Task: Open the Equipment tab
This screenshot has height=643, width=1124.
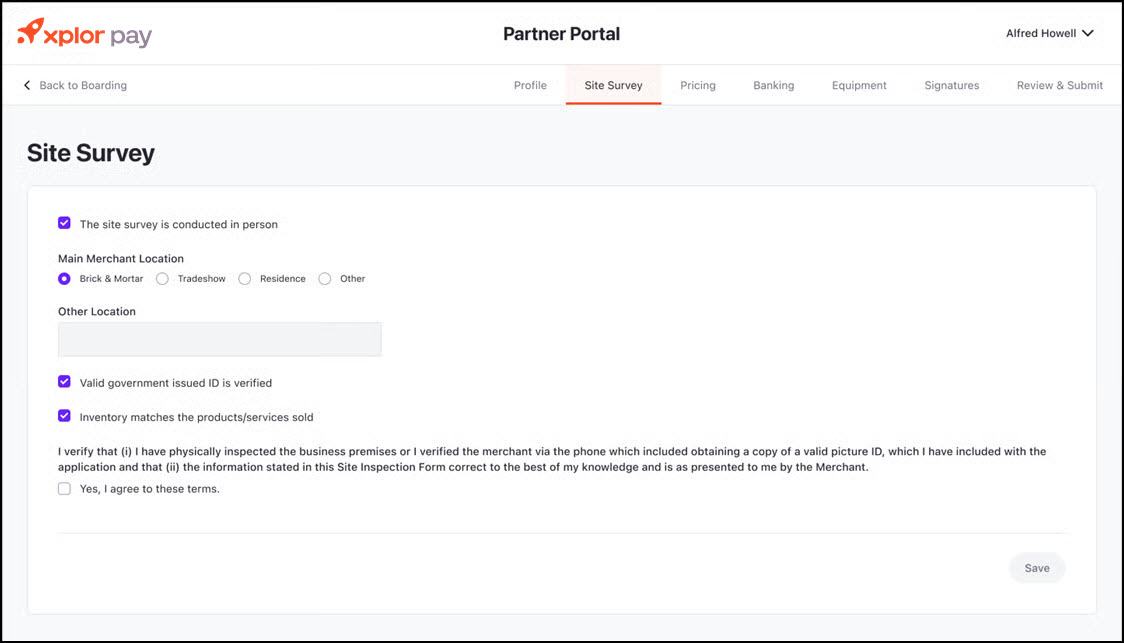Action: [859, 86]
